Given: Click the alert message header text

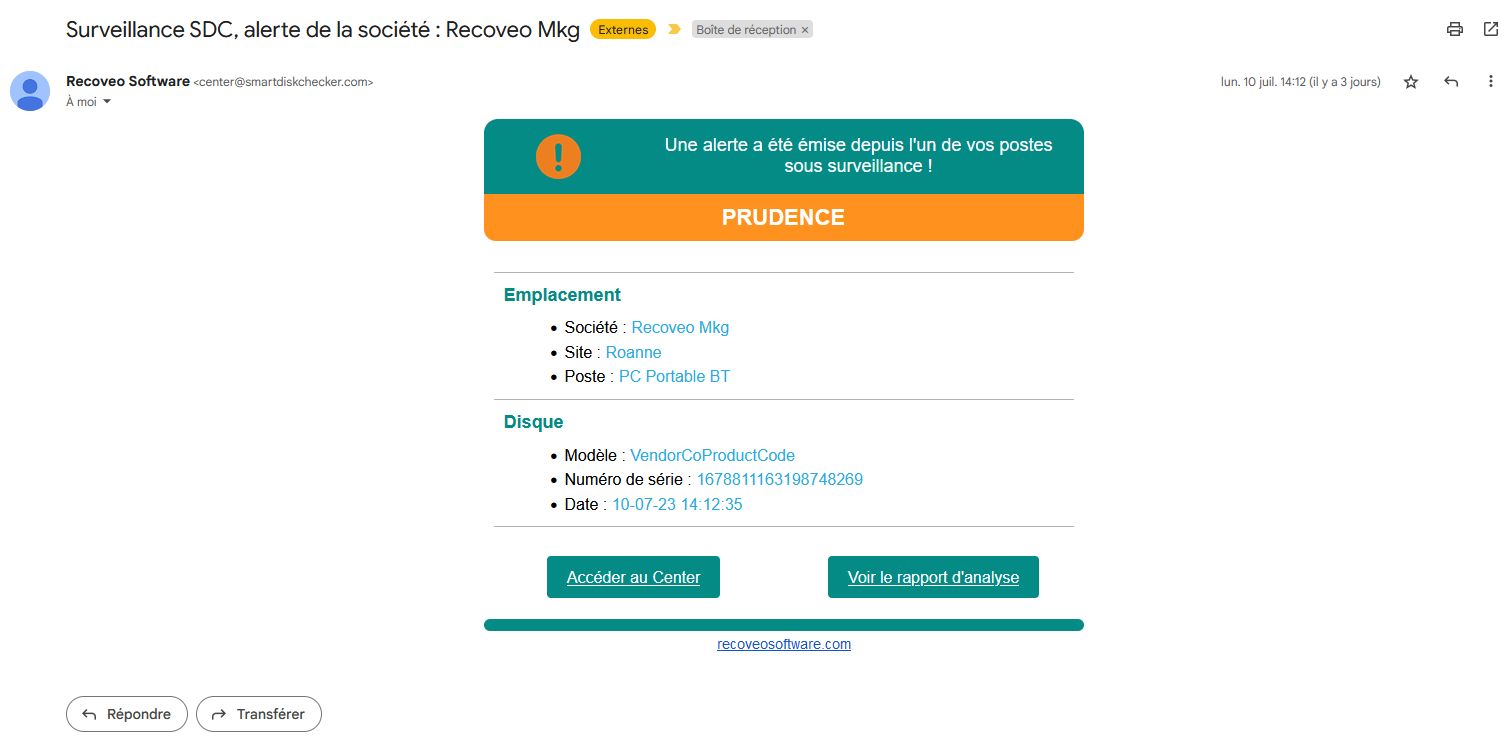Looking at the screenshot, I should pyautogui.click(x=858, y=155).
